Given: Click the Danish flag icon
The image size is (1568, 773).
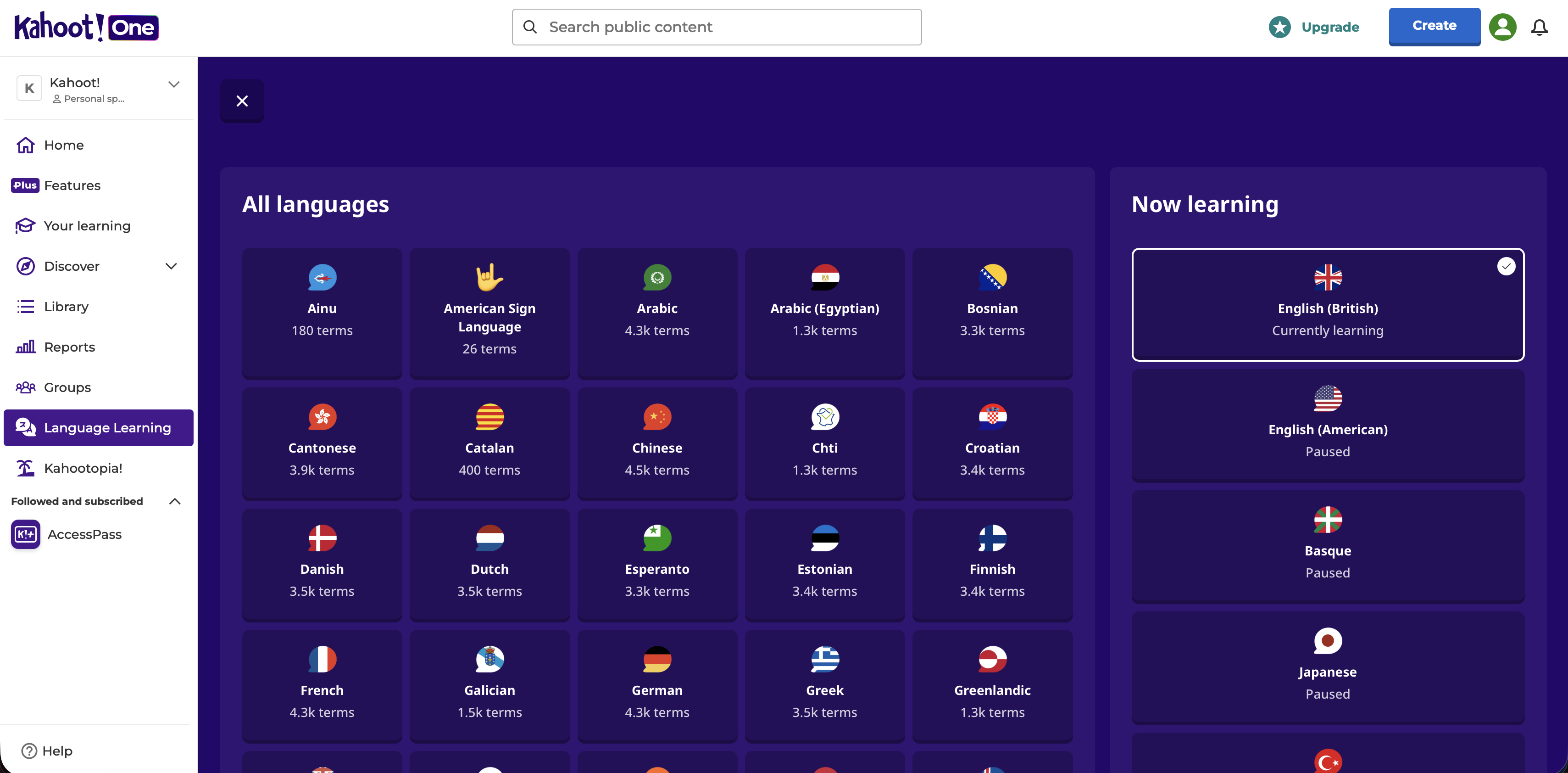Looking at the screenshot, I should [x=322, y=538].
